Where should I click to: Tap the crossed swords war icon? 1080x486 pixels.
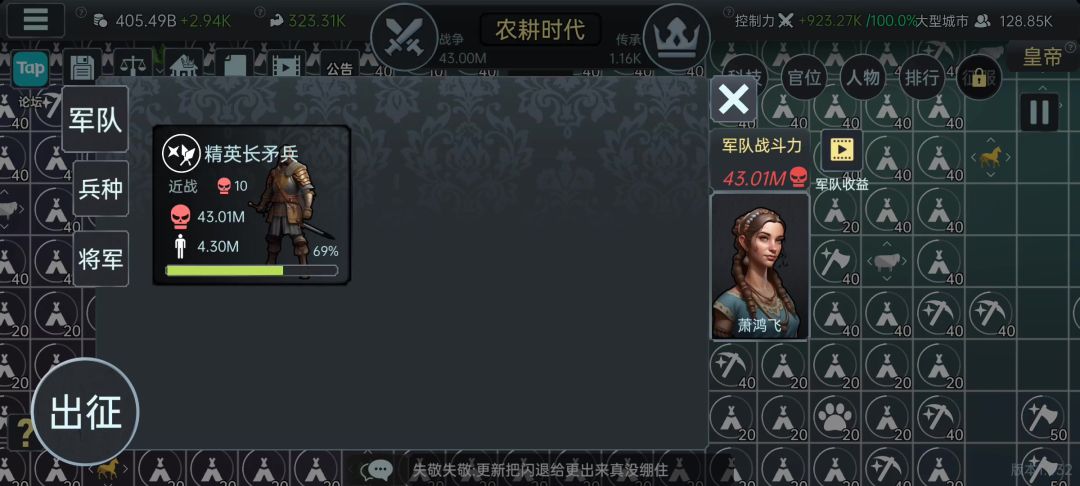pyautogui.click(x=404, y=36)
